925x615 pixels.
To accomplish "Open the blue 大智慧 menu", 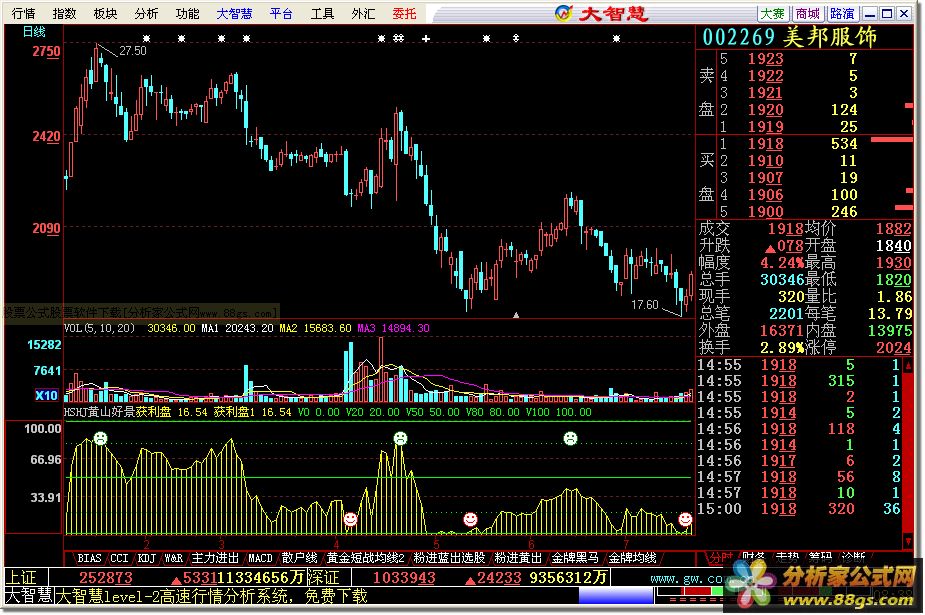I will click(x=234, y=13).
